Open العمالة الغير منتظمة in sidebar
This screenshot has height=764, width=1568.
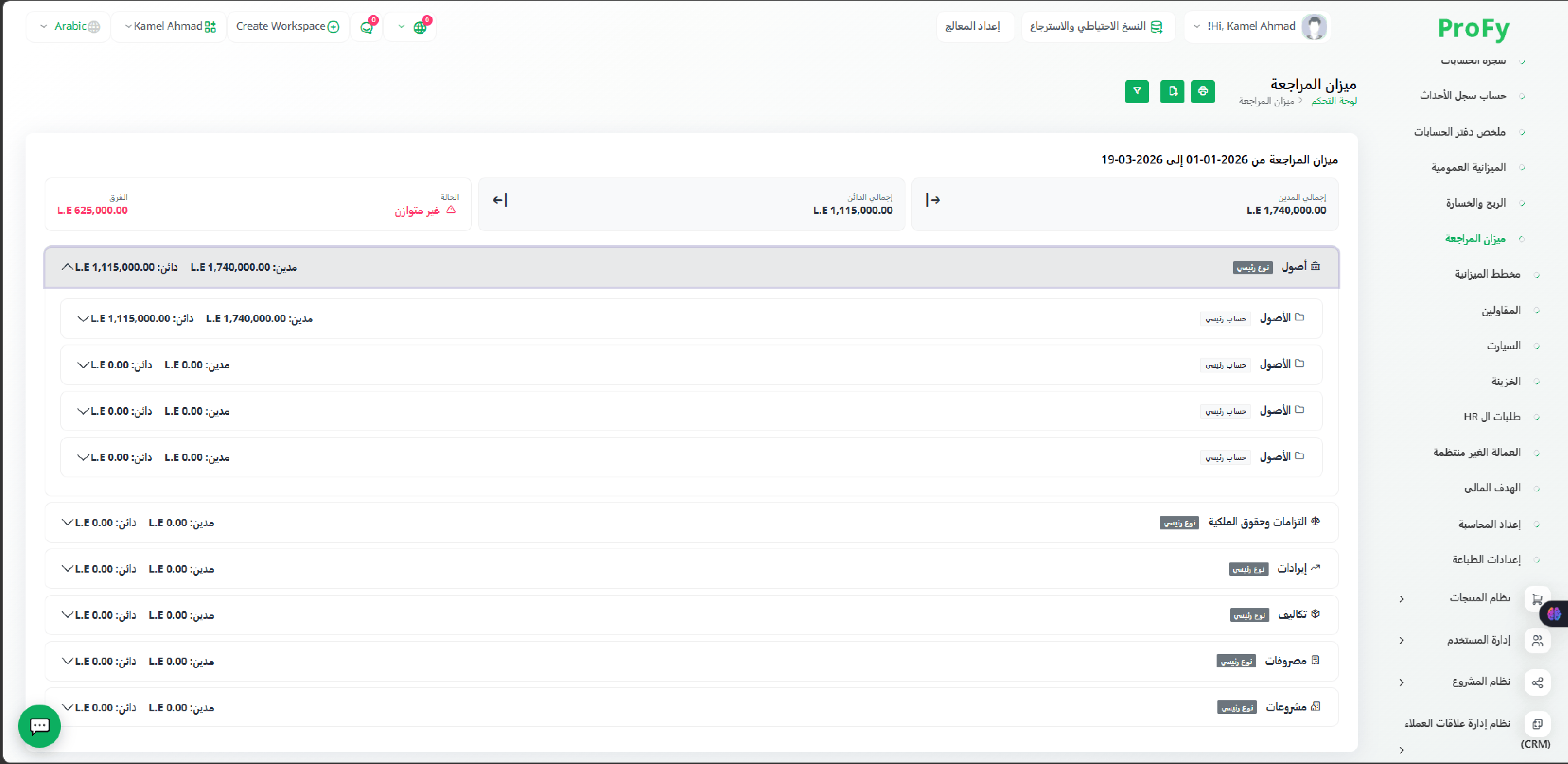(1477, 452)
